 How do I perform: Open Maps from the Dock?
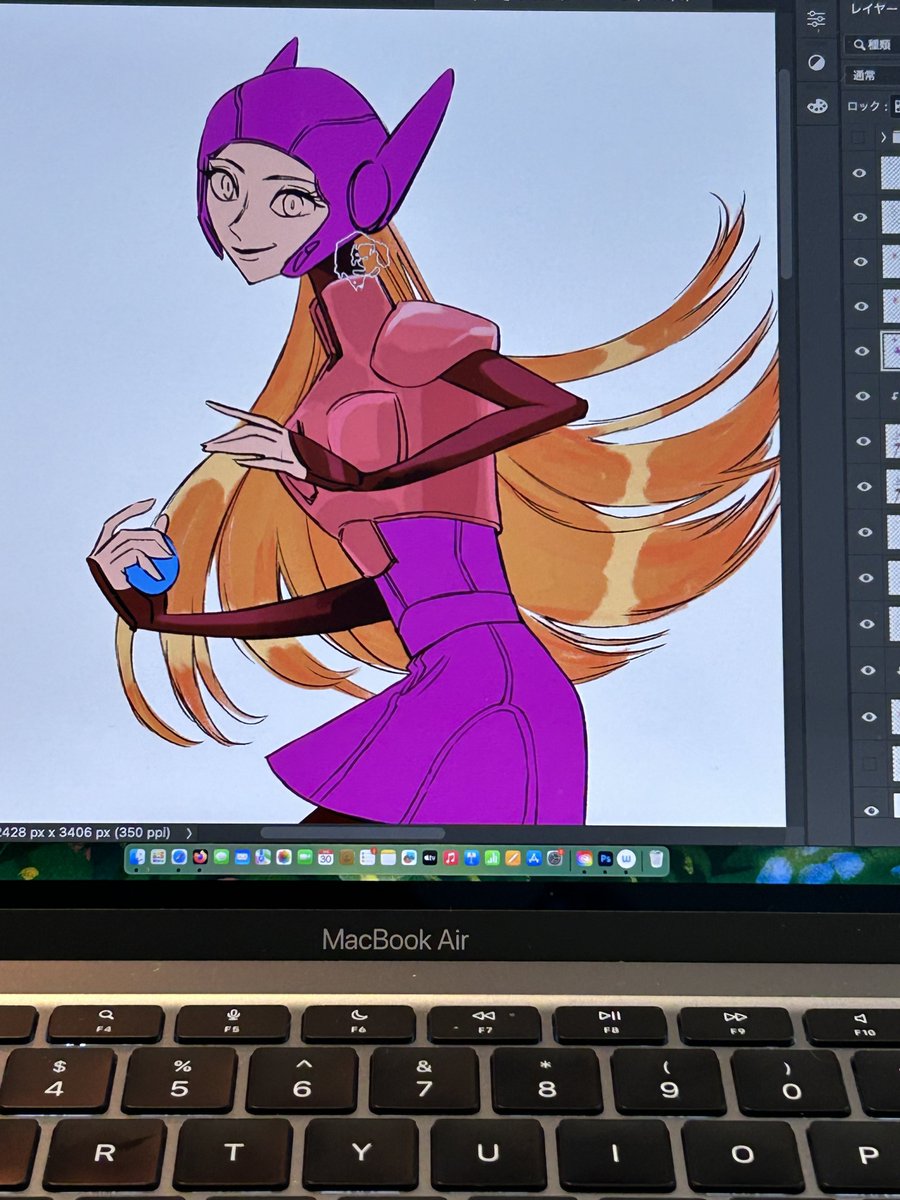pos(263,857)
